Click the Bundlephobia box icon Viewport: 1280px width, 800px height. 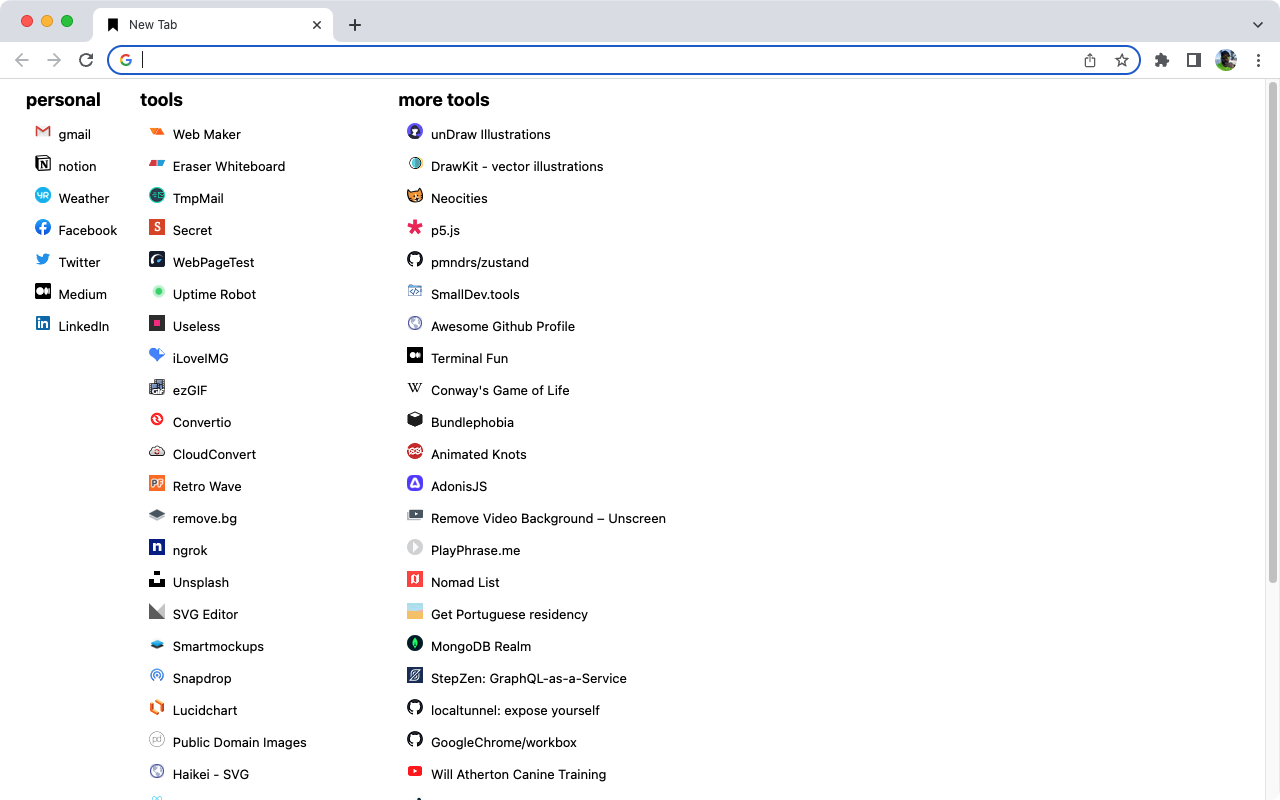[415, 419]
